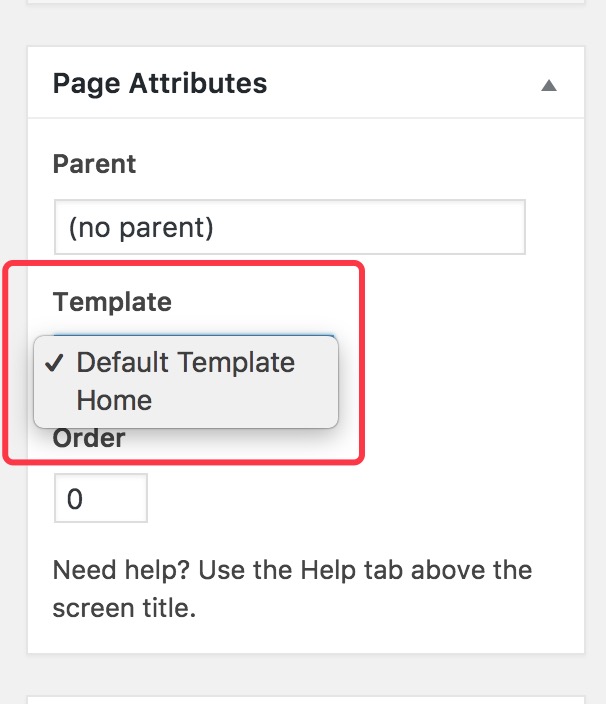Collapse the Page Attributes panel arrow
Screen dimensions: 606x704
pyautogui.click(x=548, y=86)
